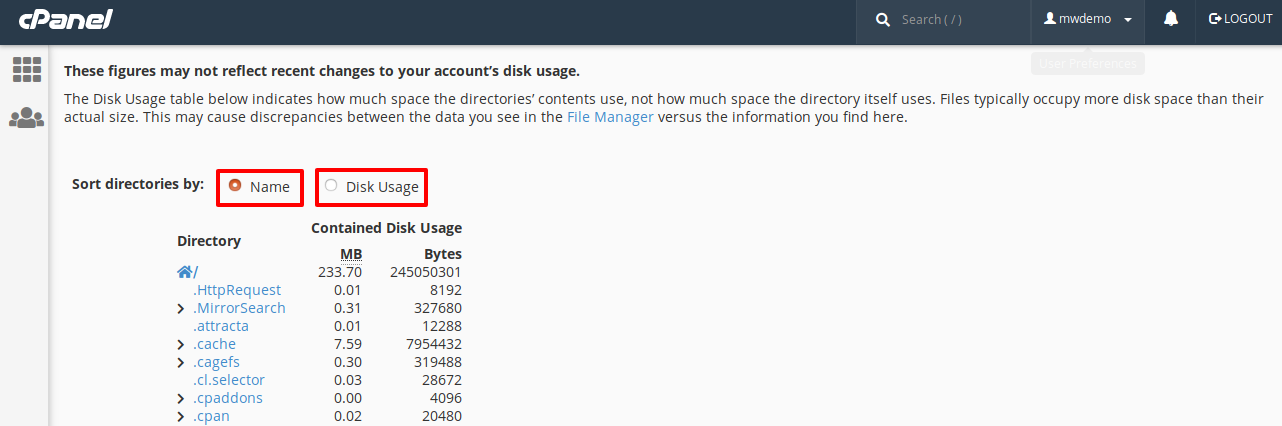1282x426 pixels.
Task: Open the .cl.selector directory link
Action: click(229, 380)
